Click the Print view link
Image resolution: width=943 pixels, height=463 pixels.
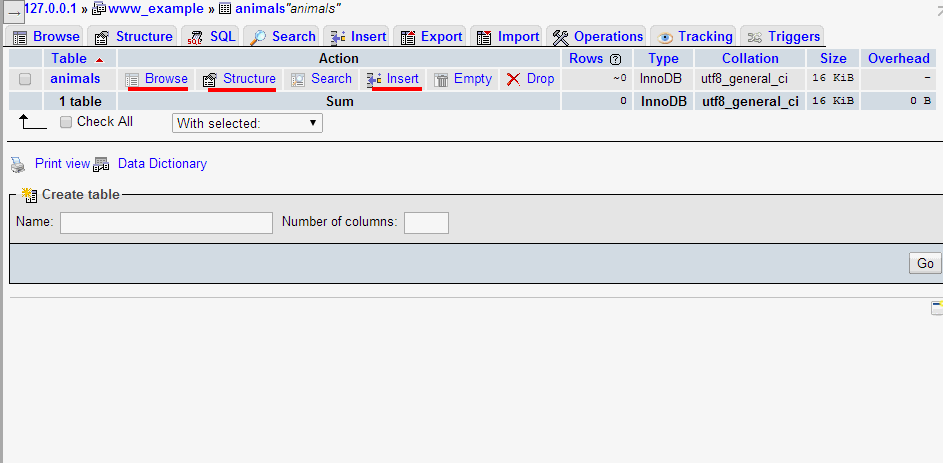pyautogui.click(x=63, y=164)
